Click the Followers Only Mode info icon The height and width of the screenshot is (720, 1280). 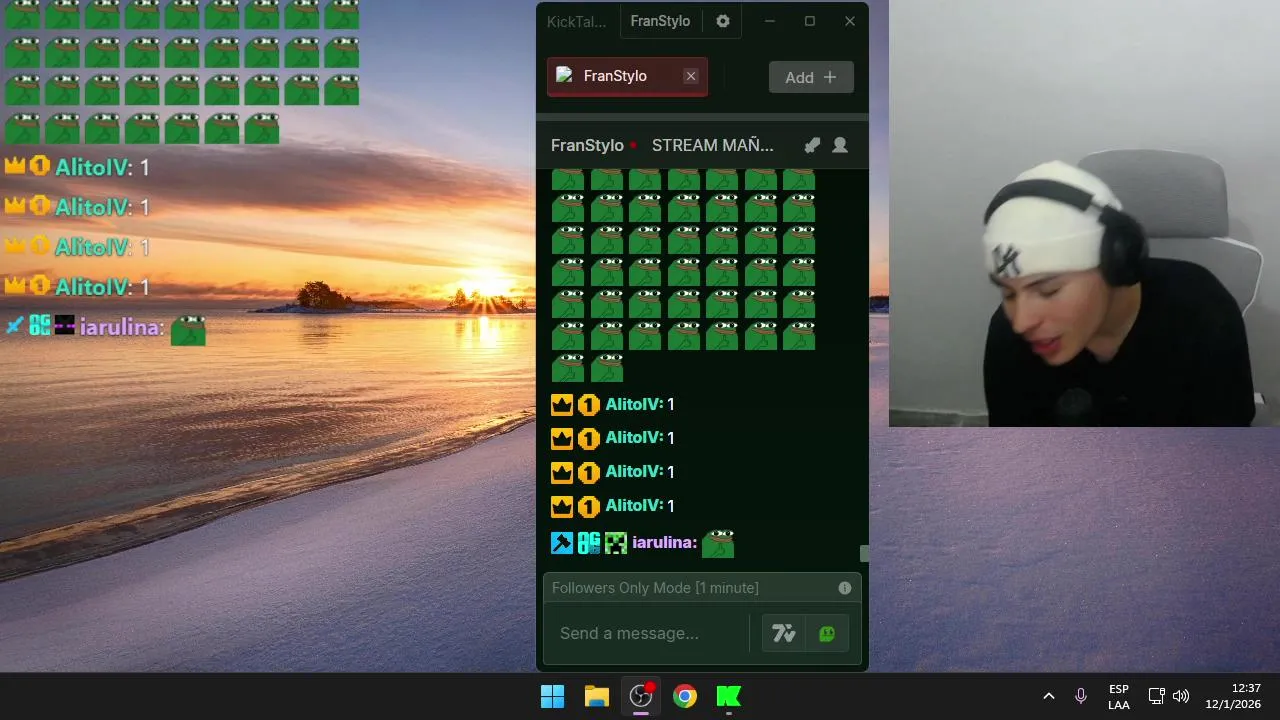[845, 588]
